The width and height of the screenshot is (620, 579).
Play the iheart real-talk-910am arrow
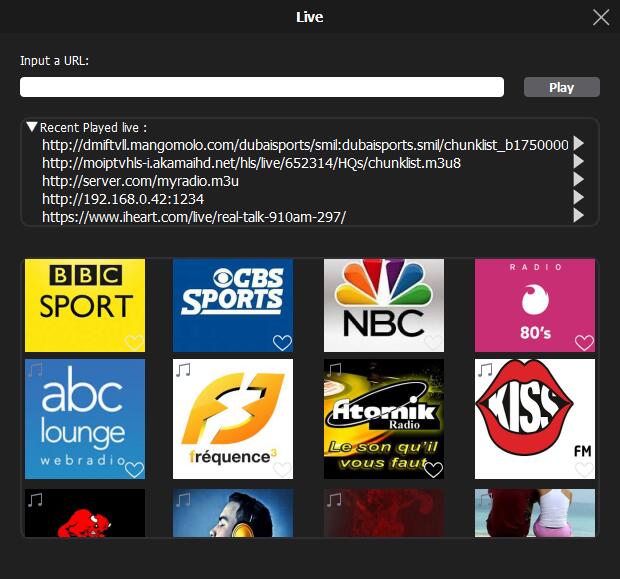pyautogui.click(x=578, y=215)
